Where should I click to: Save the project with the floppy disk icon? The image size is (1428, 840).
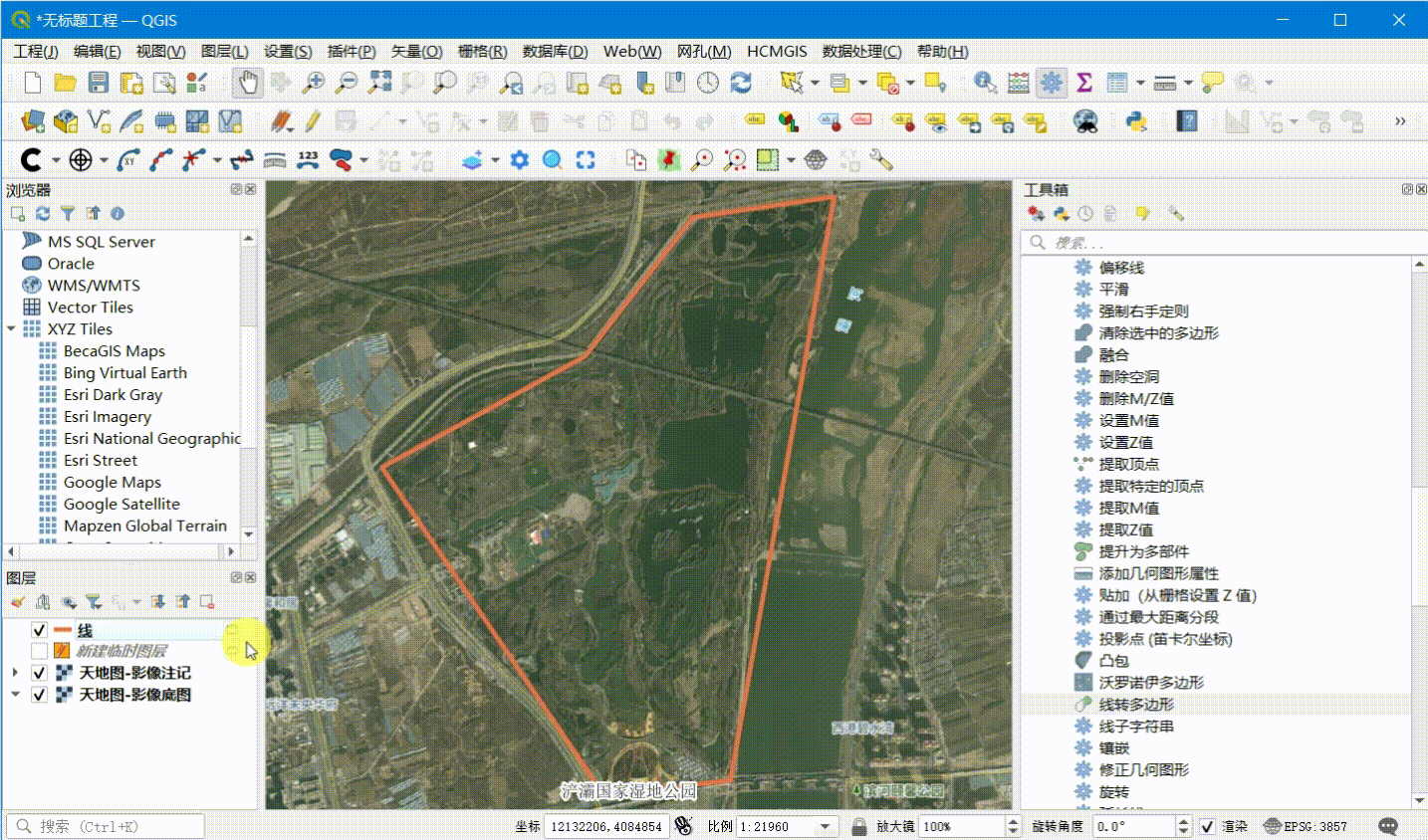pyautogui.click(x=99, y=83)
